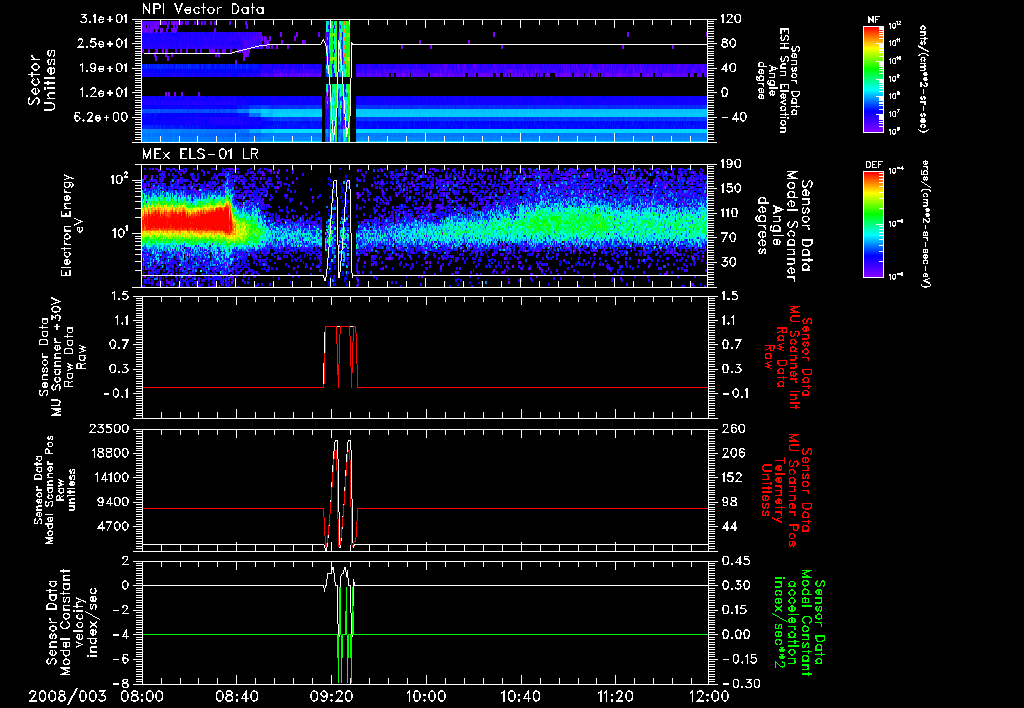Click the "260" telemetry tick label

[731, 428]
